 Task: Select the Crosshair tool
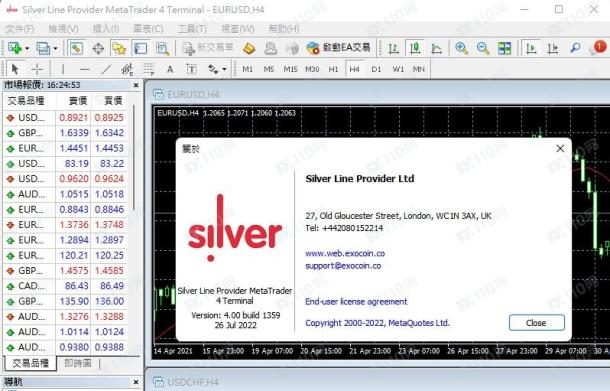click(37, 69)
